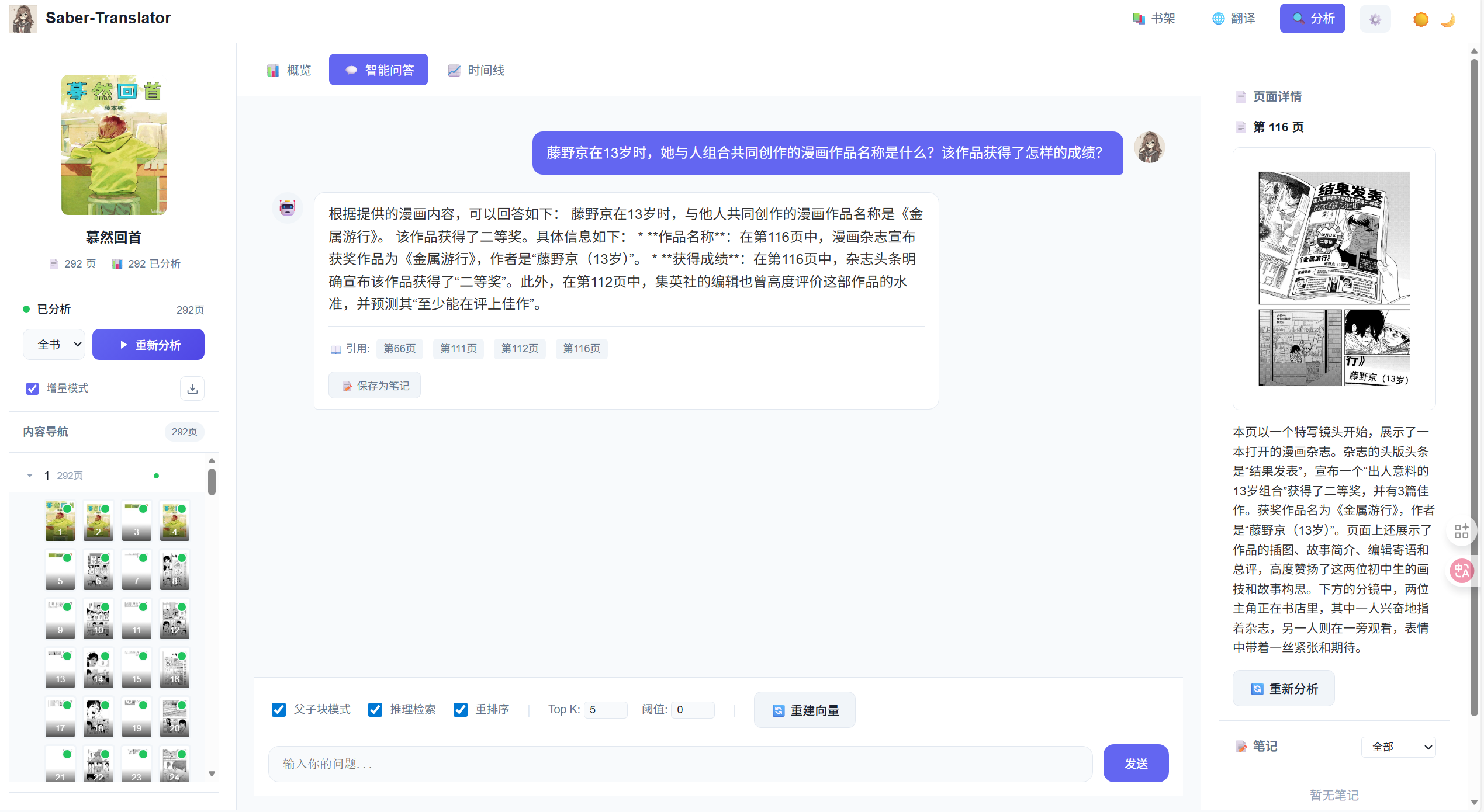Screen dimensions: 1484x812
Task: Open the 书架 bookshelf page
Action: click(1153, 18)
